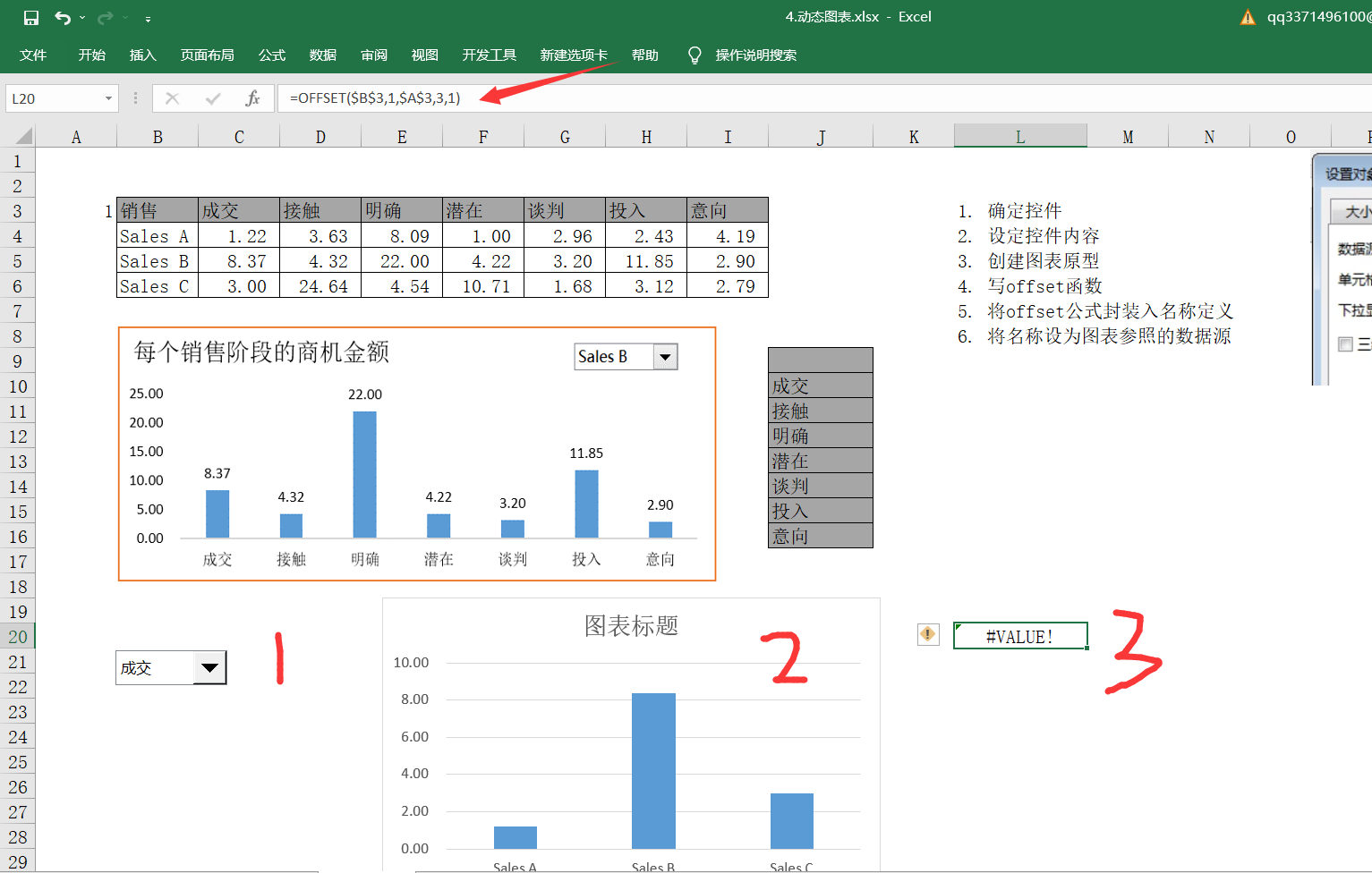This screenshot has height=873, width=1372.
Task: Open the 开发工具 ribbon tab
Action: tap(490, 55)
